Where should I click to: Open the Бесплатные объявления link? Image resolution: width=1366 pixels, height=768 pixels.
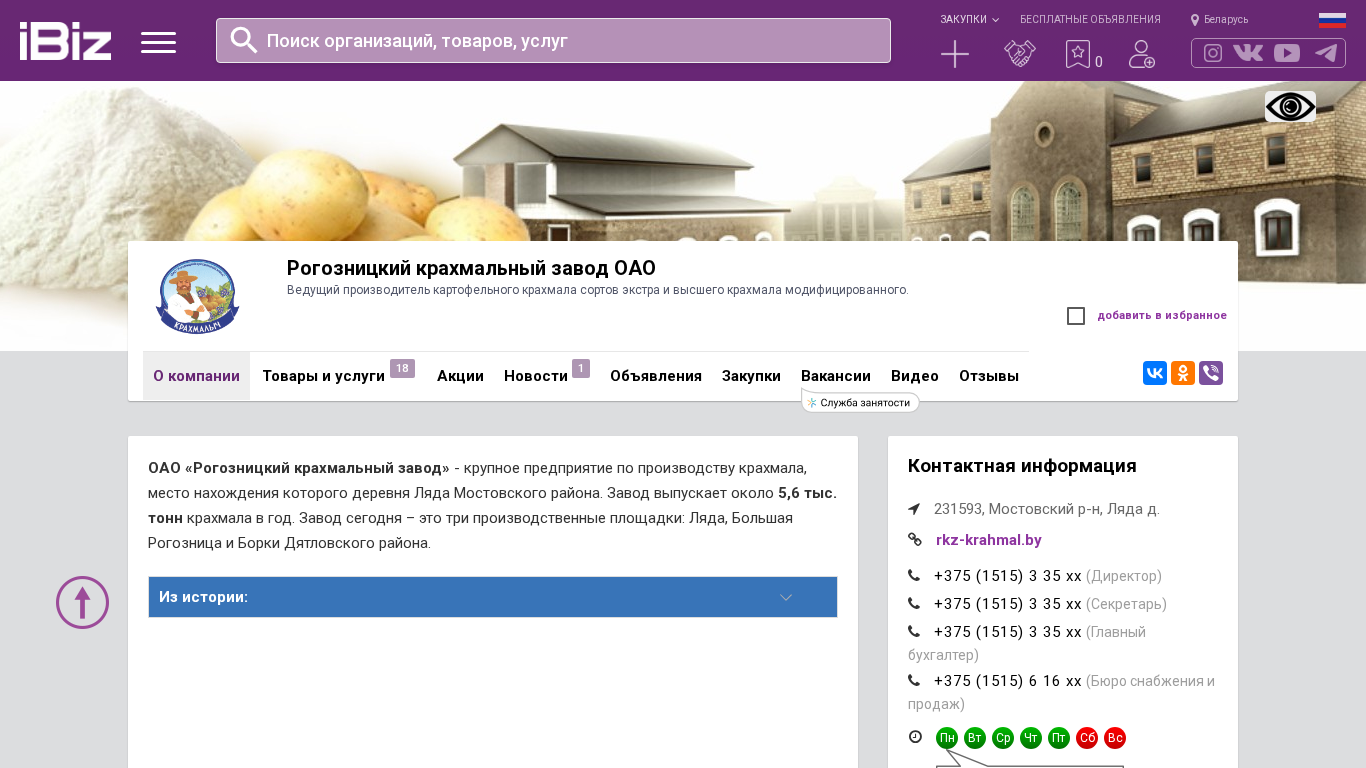pyautogui.click(x=1090, y=20)
